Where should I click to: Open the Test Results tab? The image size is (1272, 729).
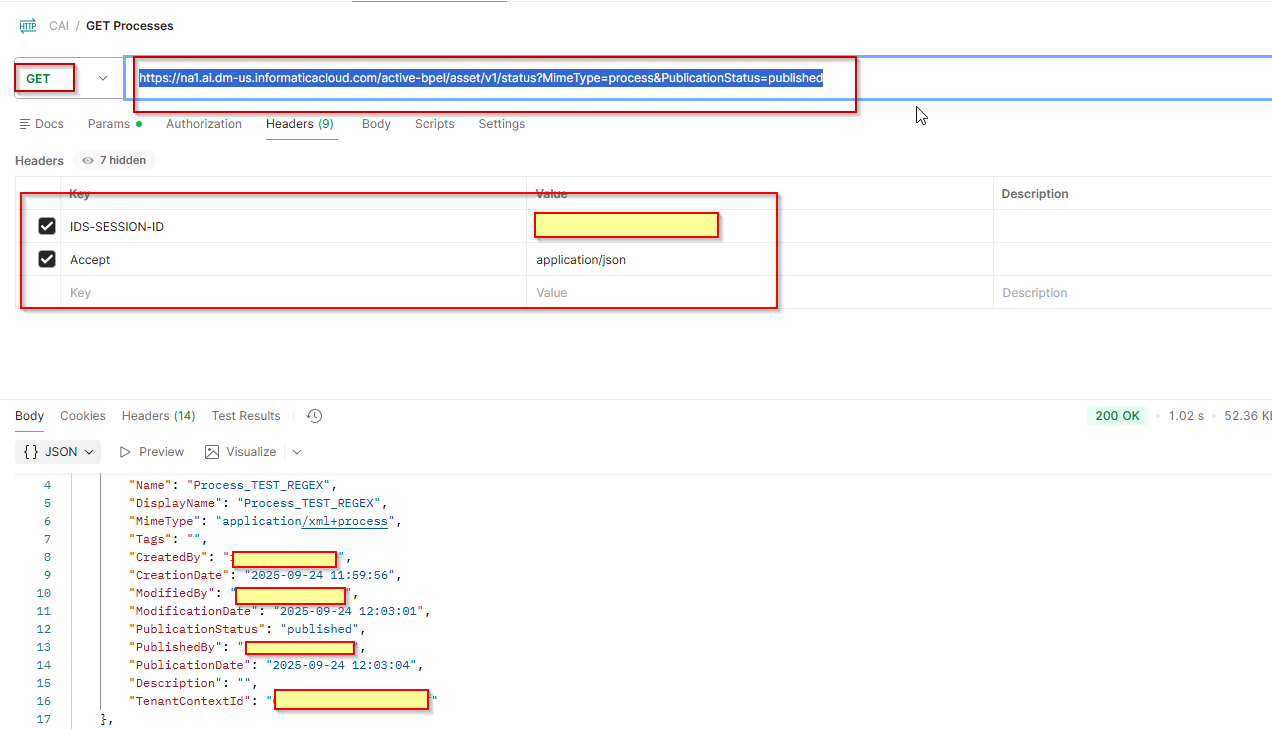(246, 416)
